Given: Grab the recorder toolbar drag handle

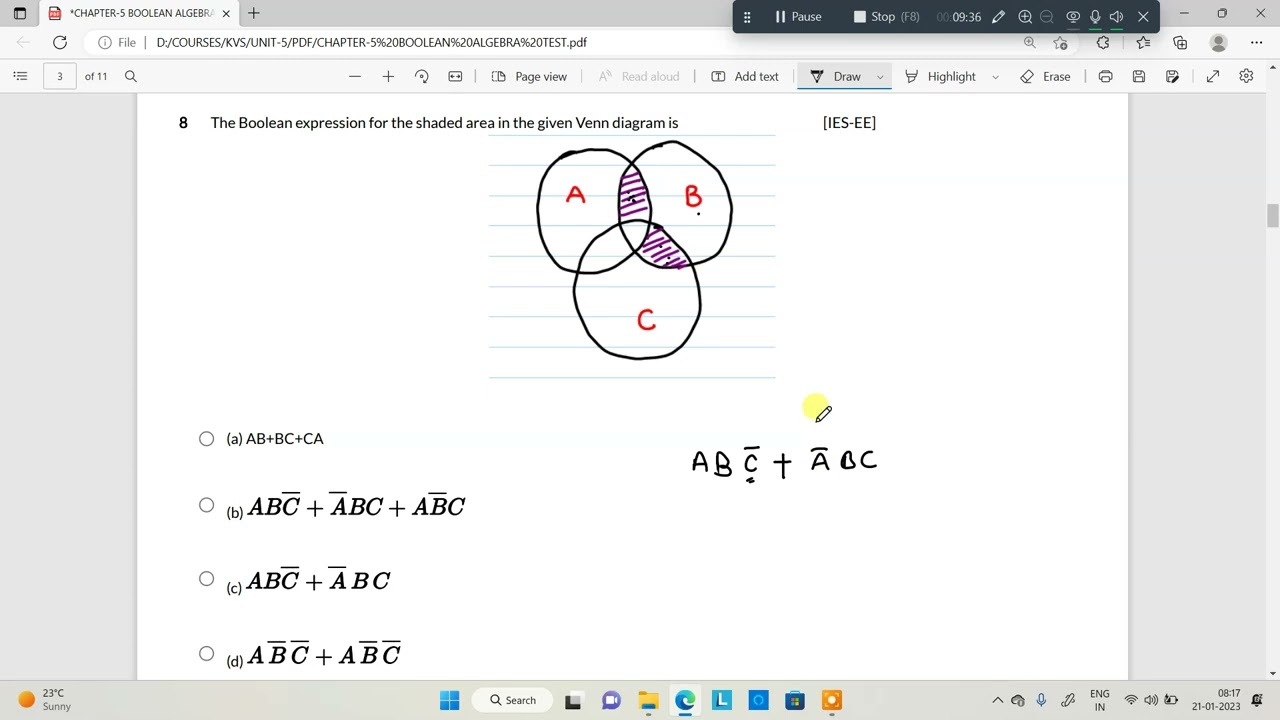Looking at the screenshot, I should click(x=748, y=16).
